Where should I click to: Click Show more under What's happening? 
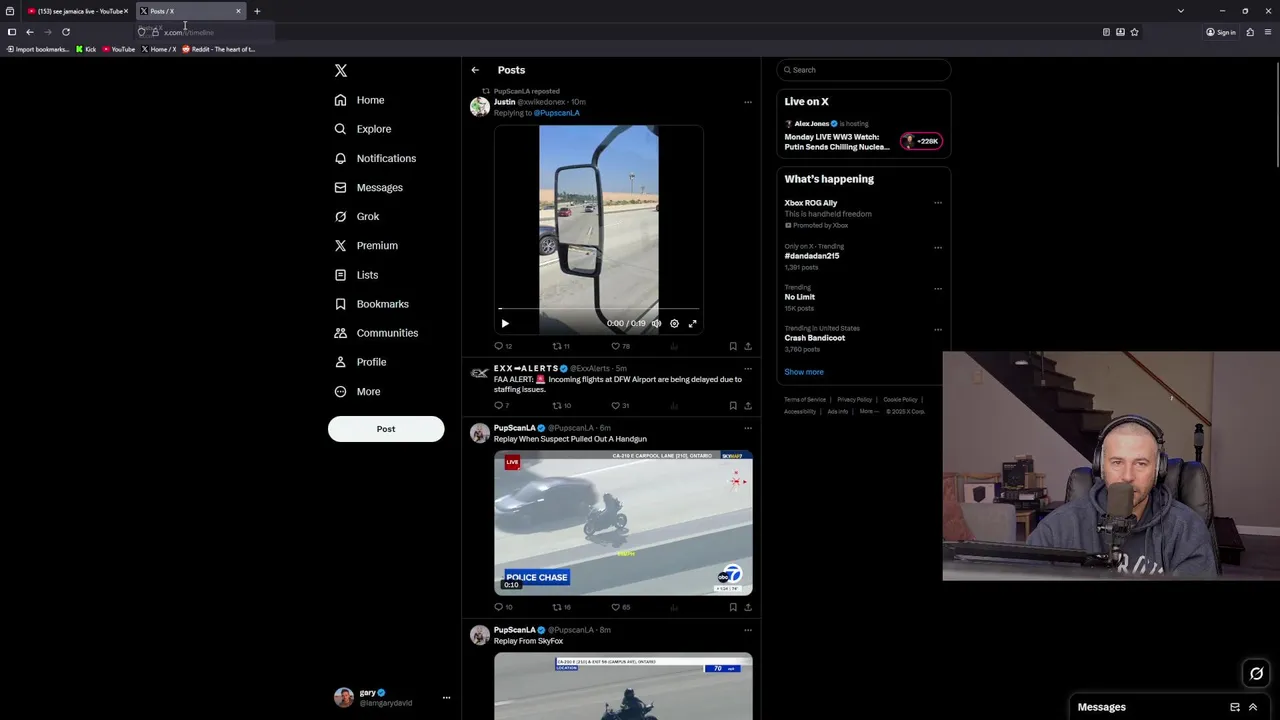click(804, 372)
